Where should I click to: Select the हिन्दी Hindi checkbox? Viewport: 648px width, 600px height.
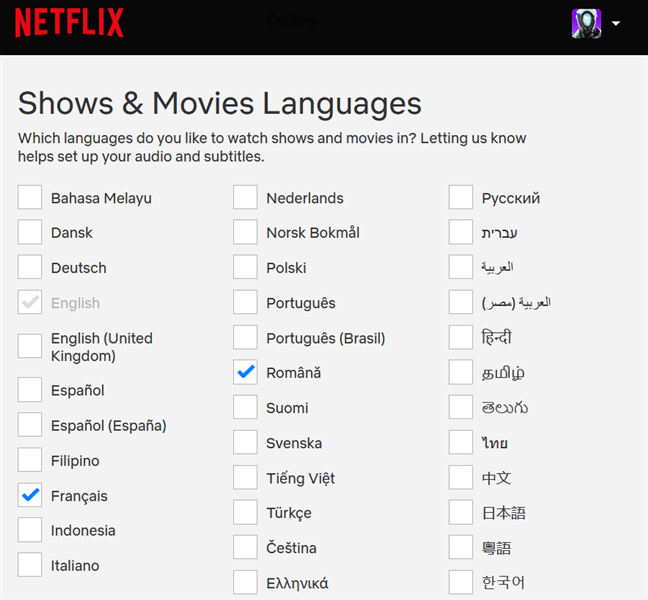tap(461, 337)
